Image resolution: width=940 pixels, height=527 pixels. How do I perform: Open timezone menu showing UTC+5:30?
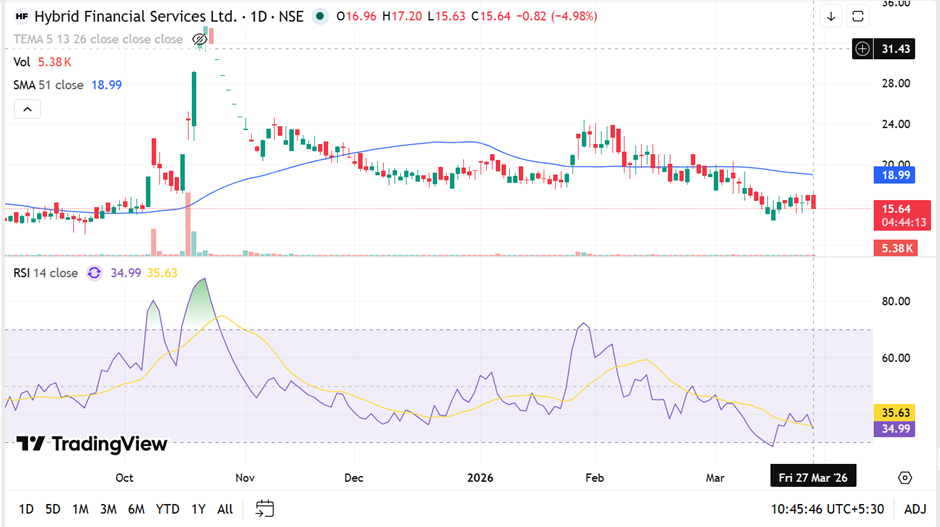(x=830, y=509)
